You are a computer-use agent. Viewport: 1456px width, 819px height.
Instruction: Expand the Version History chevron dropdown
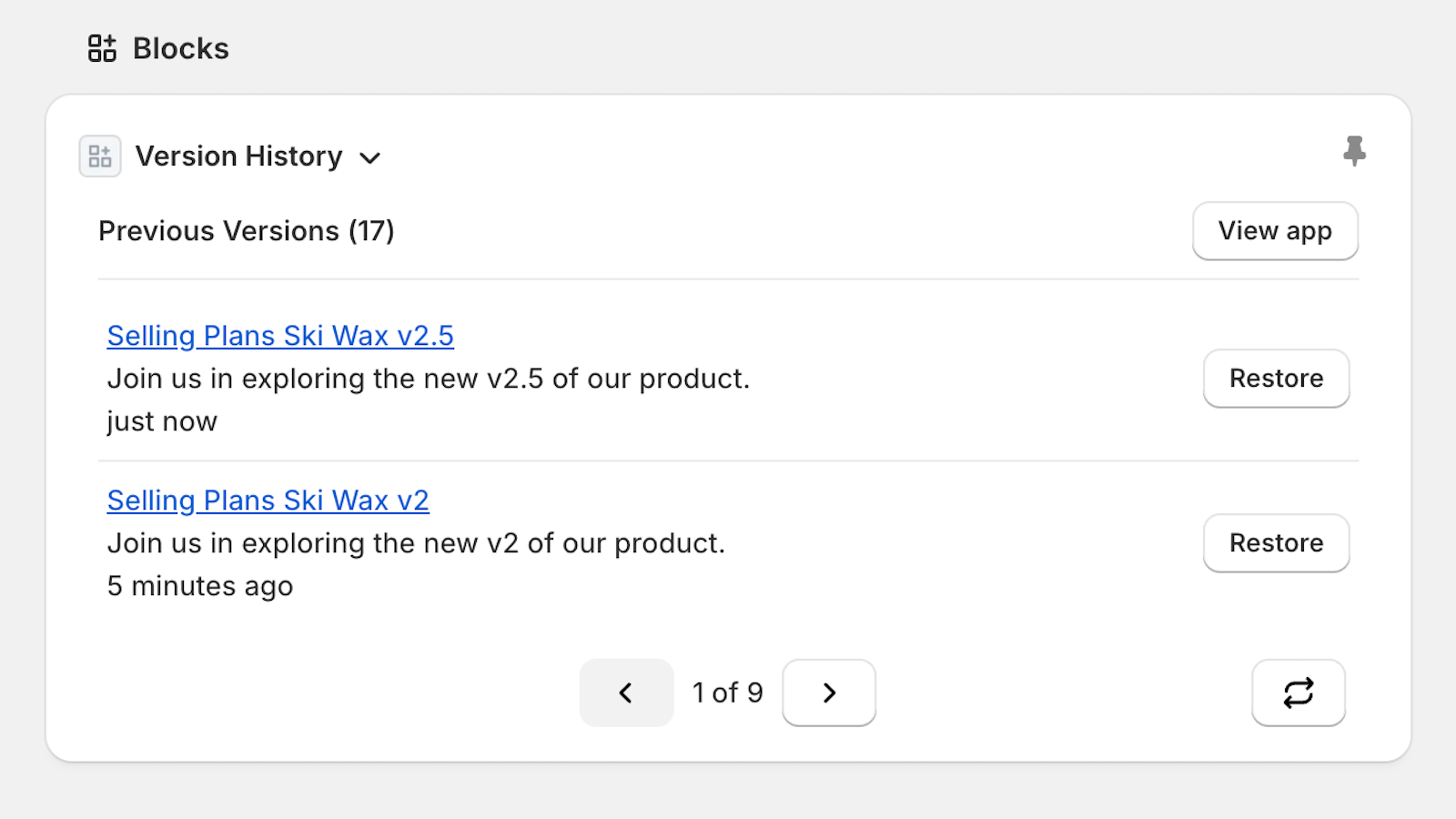(369, 158)
